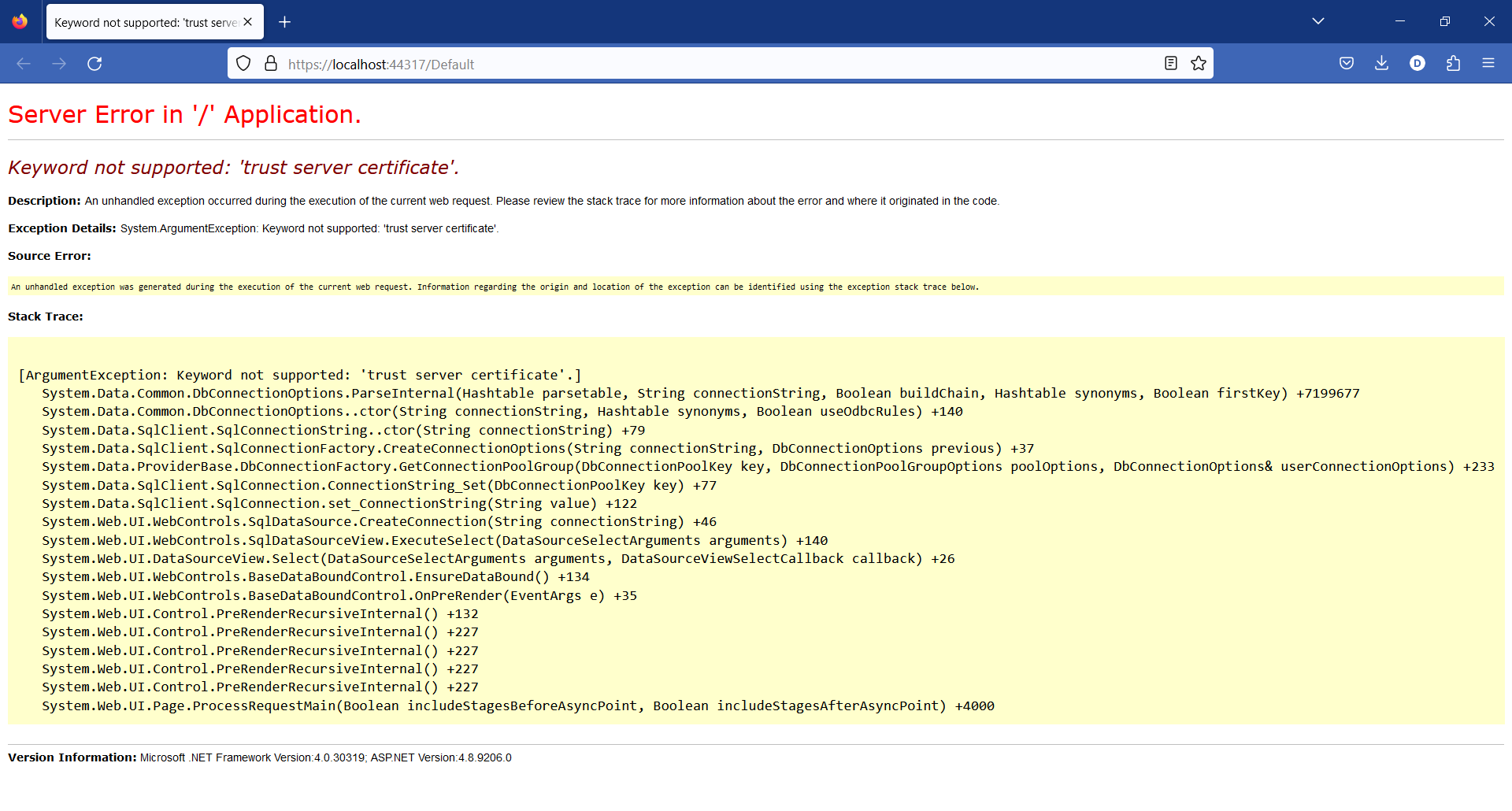Viewport: 1512px width, 811px height.
Task: Open the Firefox application hamburger menu
Action: (1488, 64)
